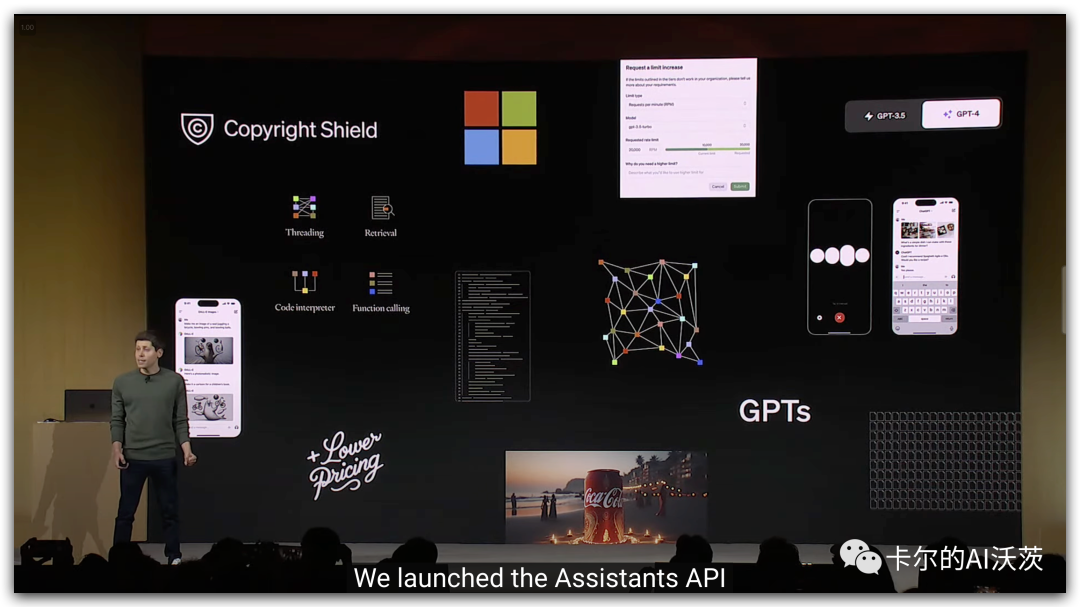Viewport: 1080px width, 607px height.
Task: Switch model toggle to GPT-3.5
Action: tap(884, 116)
